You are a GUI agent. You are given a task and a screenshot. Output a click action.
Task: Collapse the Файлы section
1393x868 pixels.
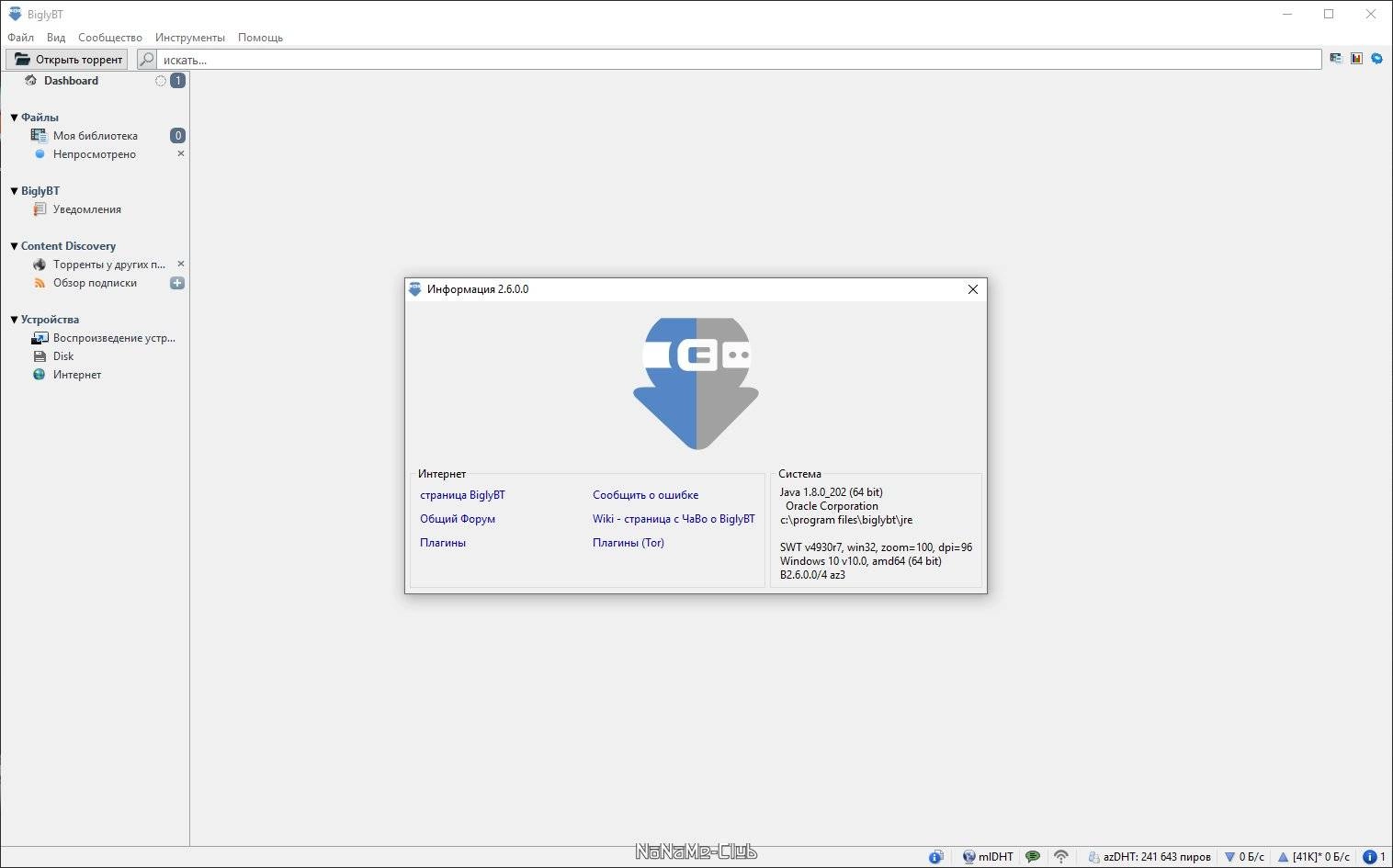pos(14,118)
